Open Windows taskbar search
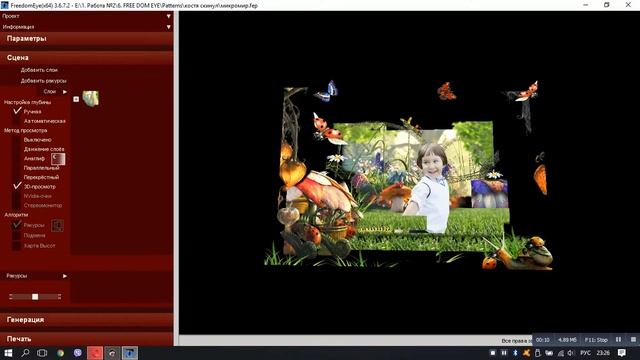The width and height of the screenshot is (640, 360). pos(25,353)
